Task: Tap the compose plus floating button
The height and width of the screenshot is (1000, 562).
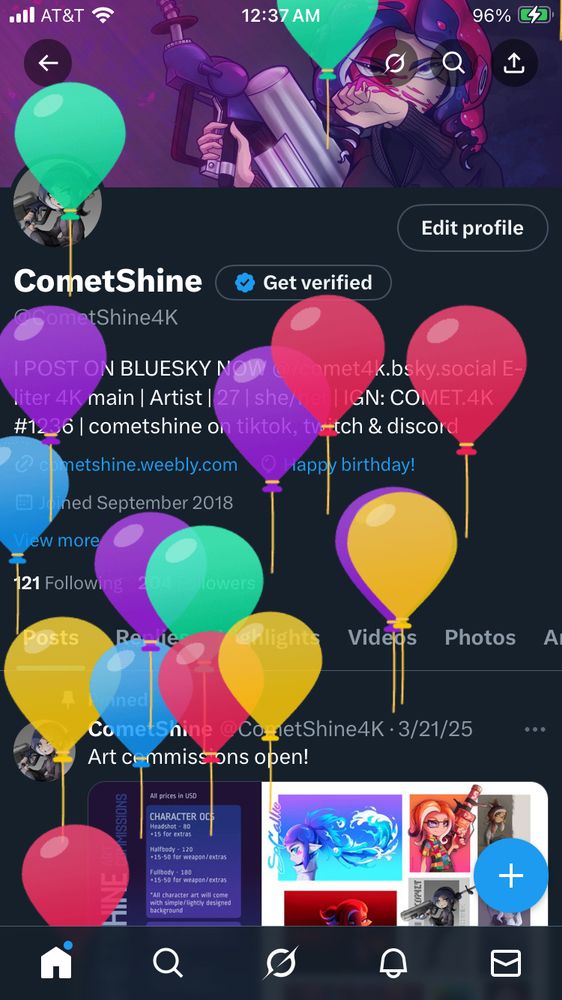Action: point(511,876)
